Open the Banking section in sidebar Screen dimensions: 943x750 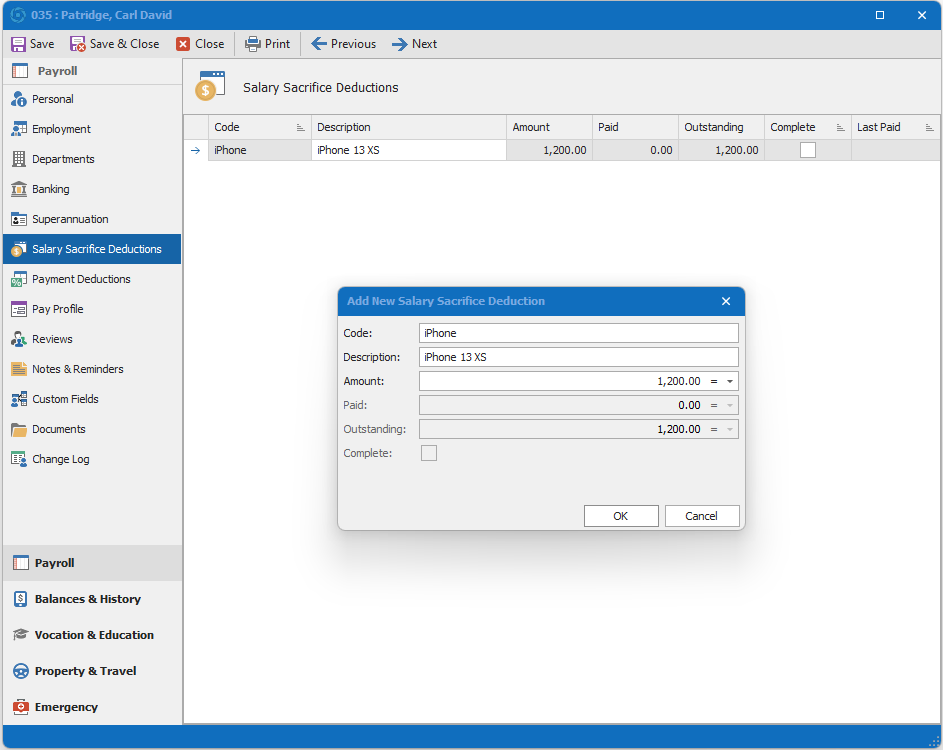pyautogui.click(x=50, y=189)
